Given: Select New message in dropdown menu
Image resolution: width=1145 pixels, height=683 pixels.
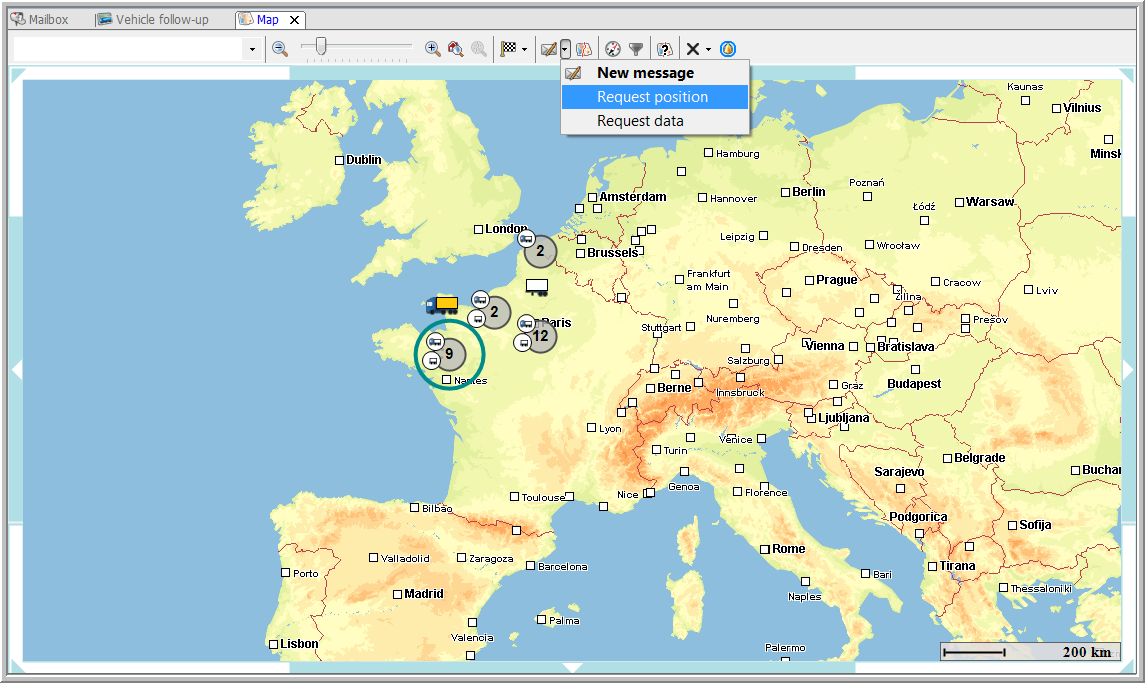Looking at the screenshot, I should click(645, 73).
